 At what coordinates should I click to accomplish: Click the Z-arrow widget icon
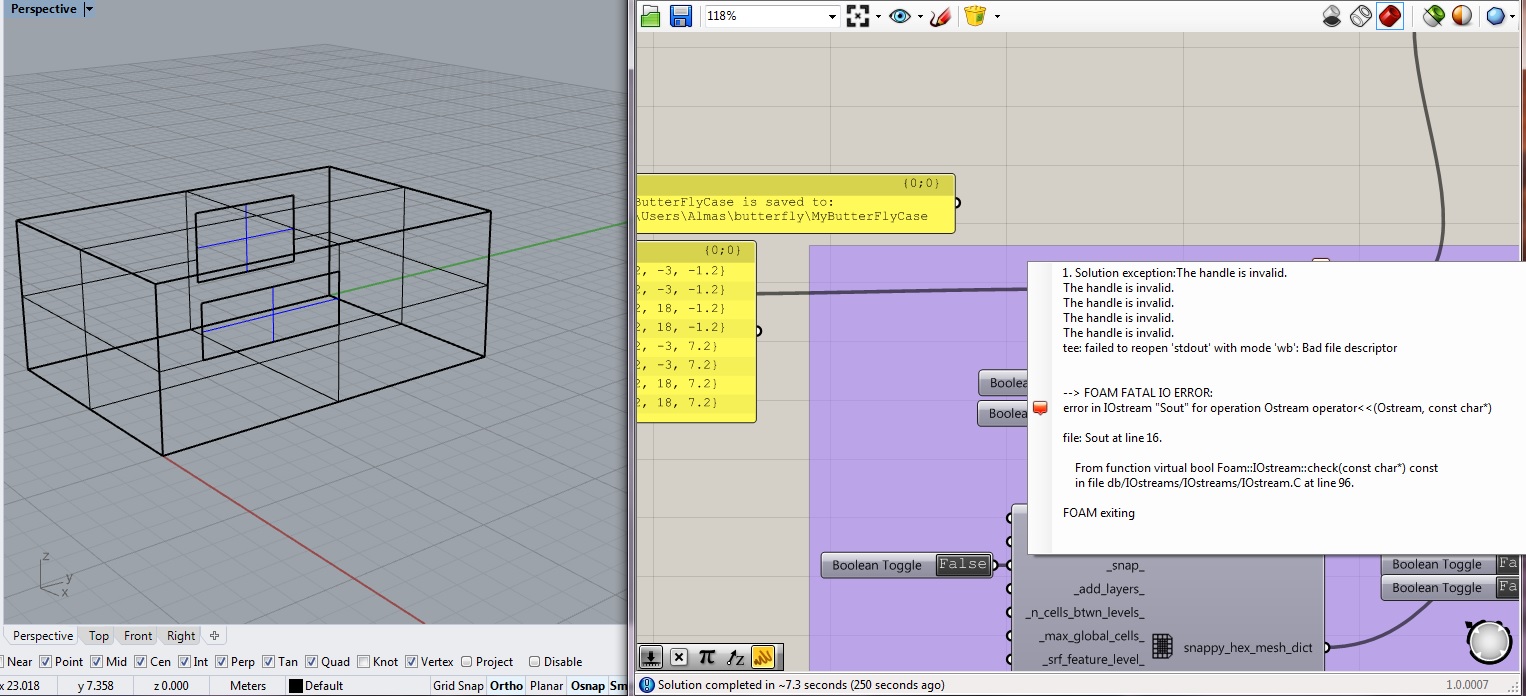pos(735,657)
